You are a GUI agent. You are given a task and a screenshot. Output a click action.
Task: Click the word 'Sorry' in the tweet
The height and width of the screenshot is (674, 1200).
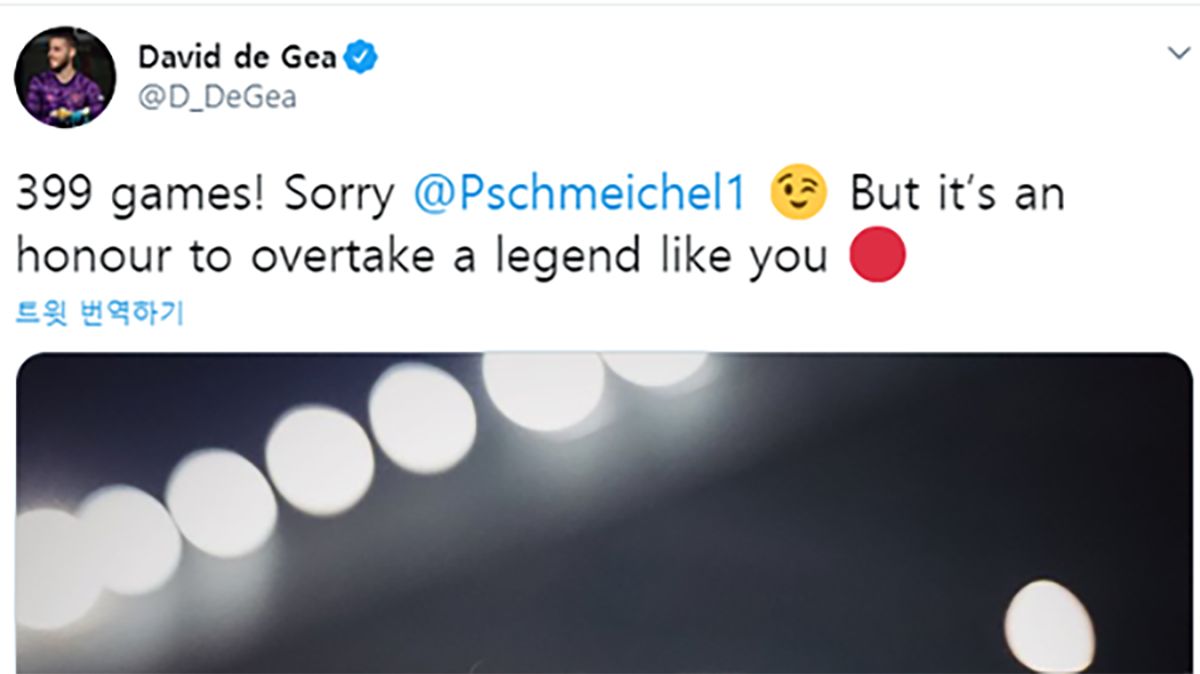(x=339, y=195)
